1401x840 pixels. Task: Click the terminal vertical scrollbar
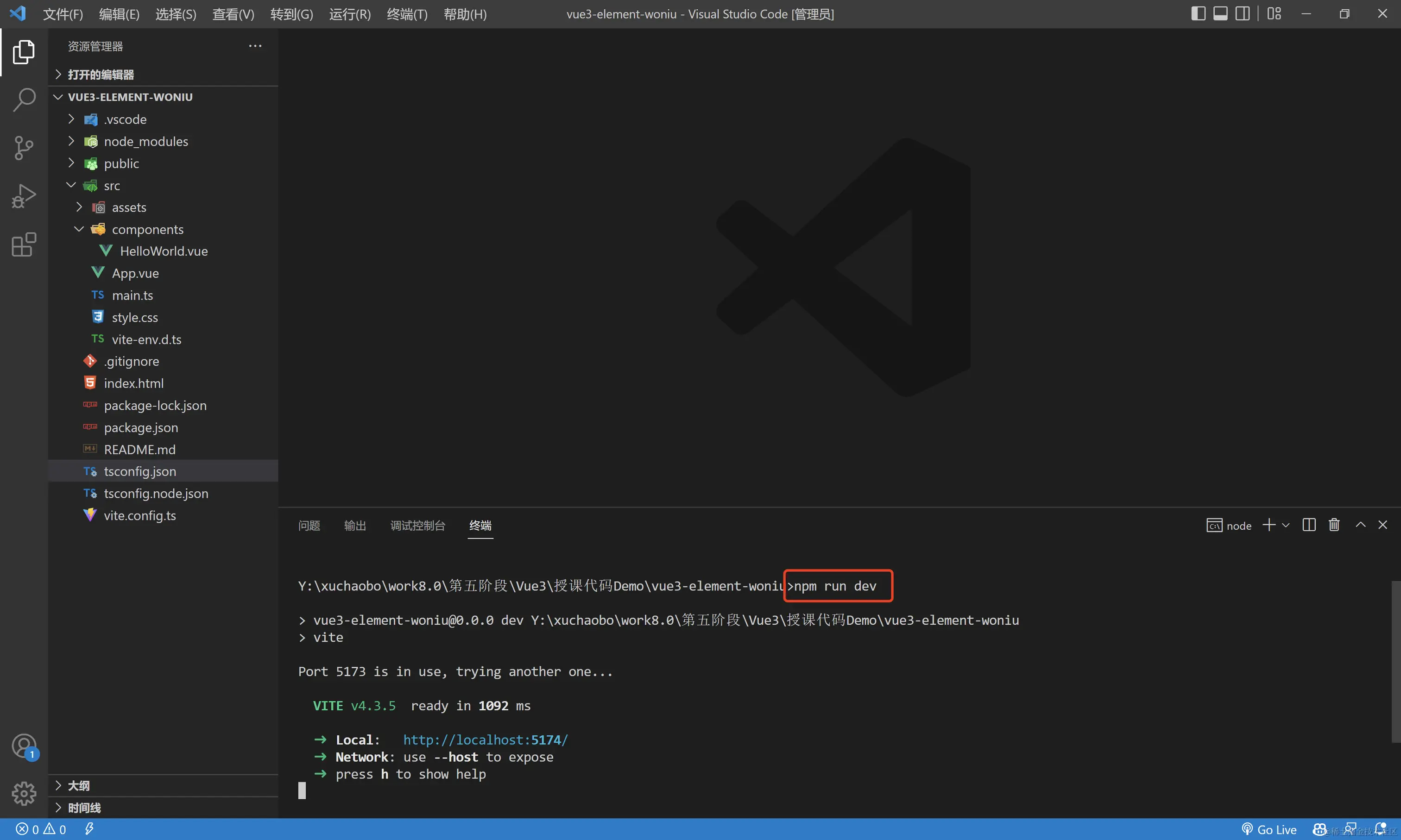tap(1395, 661)
